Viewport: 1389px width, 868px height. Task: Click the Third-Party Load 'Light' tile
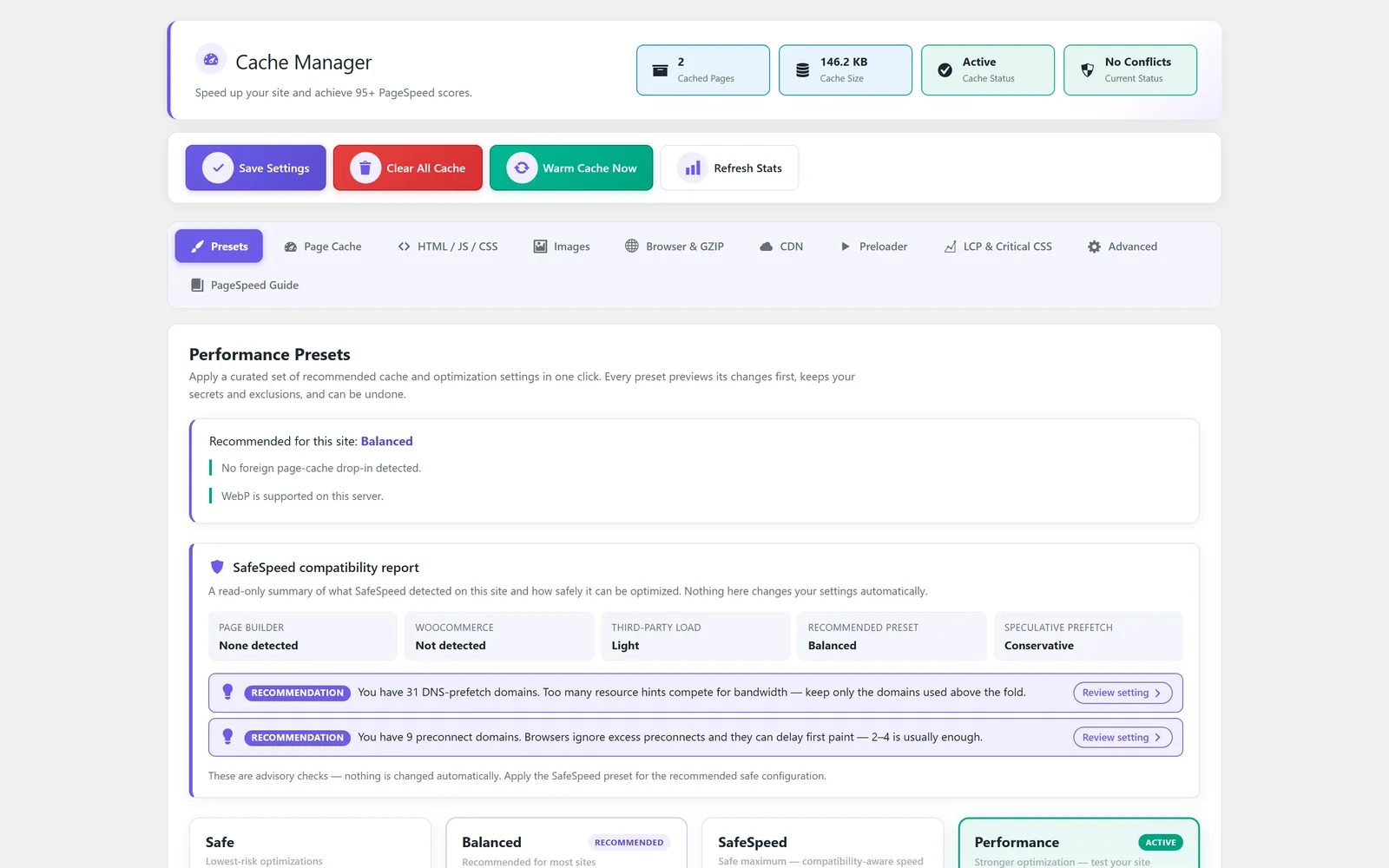click(x=695, y=636)
